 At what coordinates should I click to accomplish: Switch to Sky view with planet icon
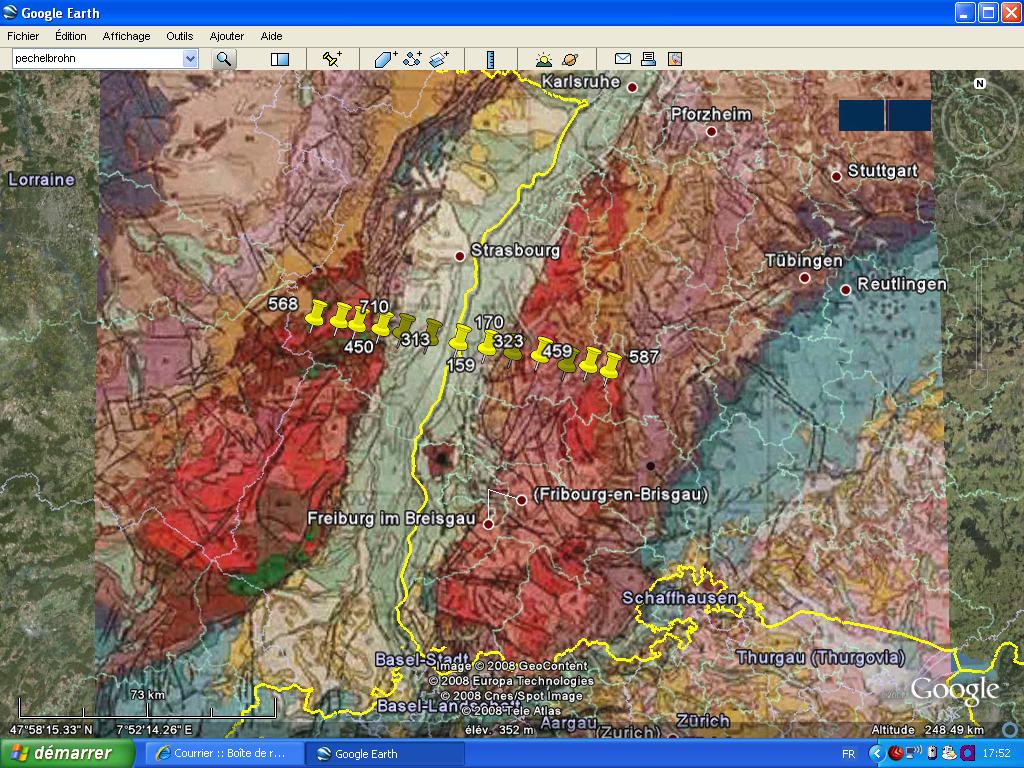point(570,59)
